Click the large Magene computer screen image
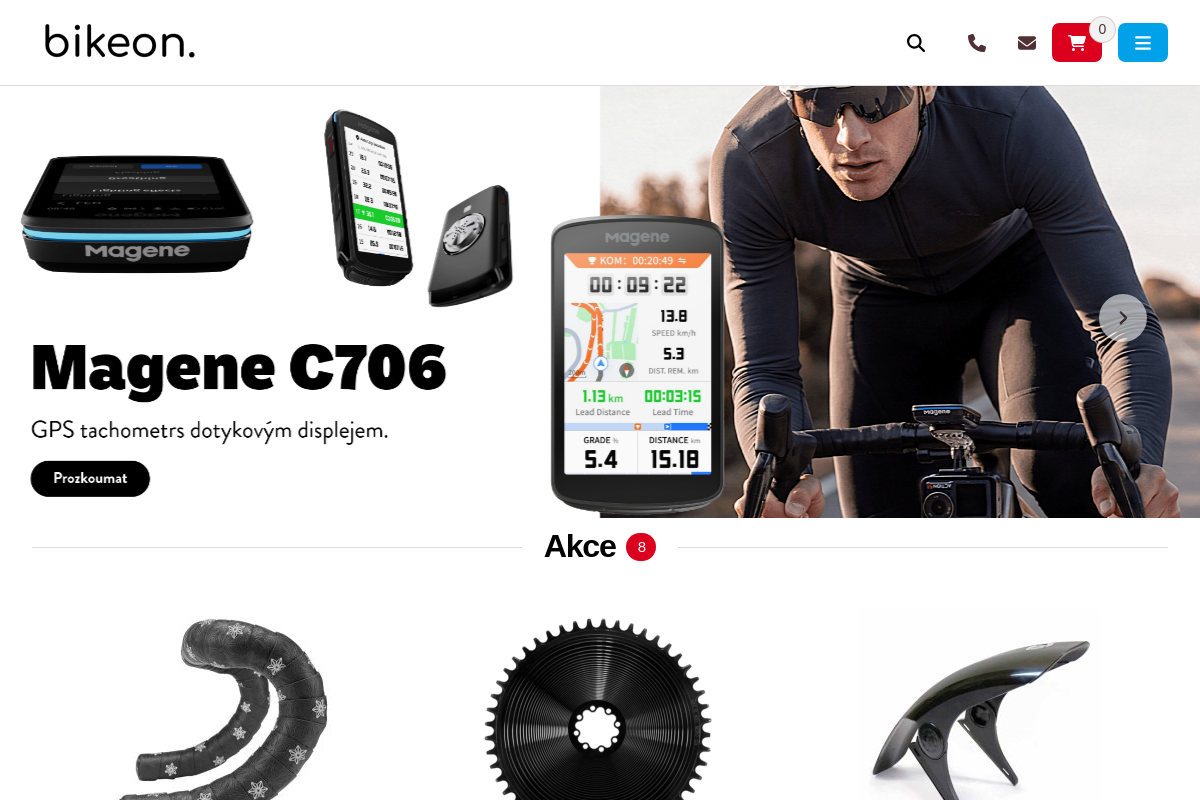Viewport: 1200px width, 800px height. (x=637, y=365)
